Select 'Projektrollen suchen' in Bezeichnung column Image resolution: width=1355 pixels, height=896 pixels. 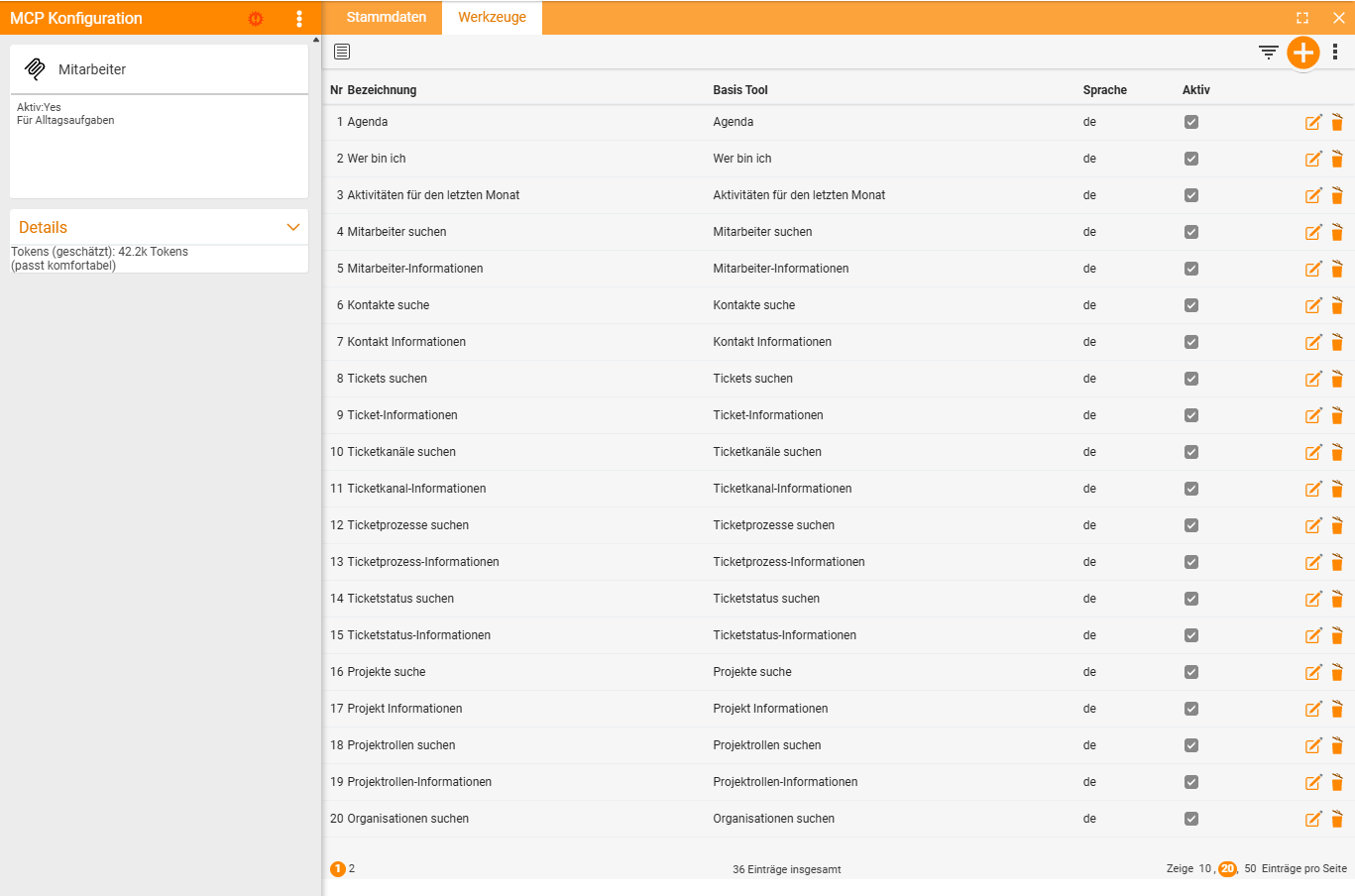point(401,745)
